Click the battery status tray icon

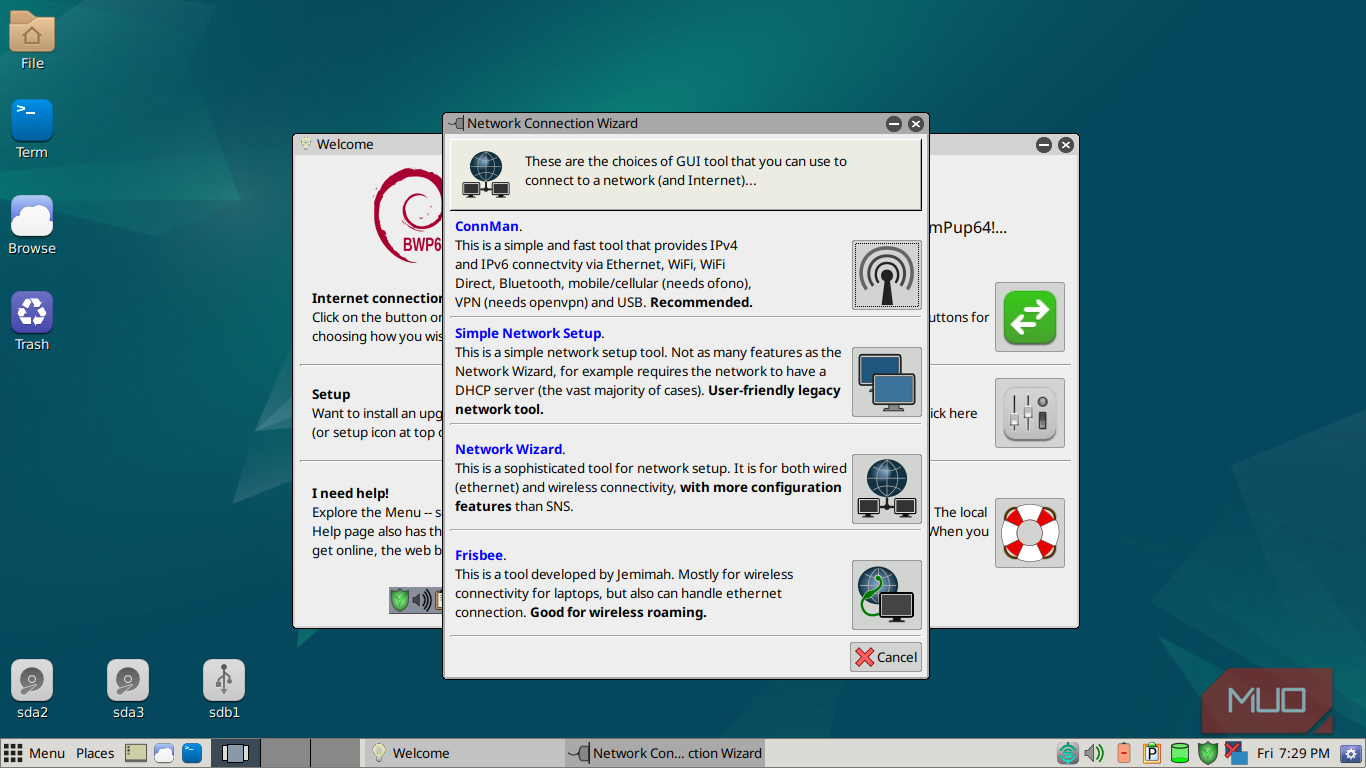click(1124, 753)
